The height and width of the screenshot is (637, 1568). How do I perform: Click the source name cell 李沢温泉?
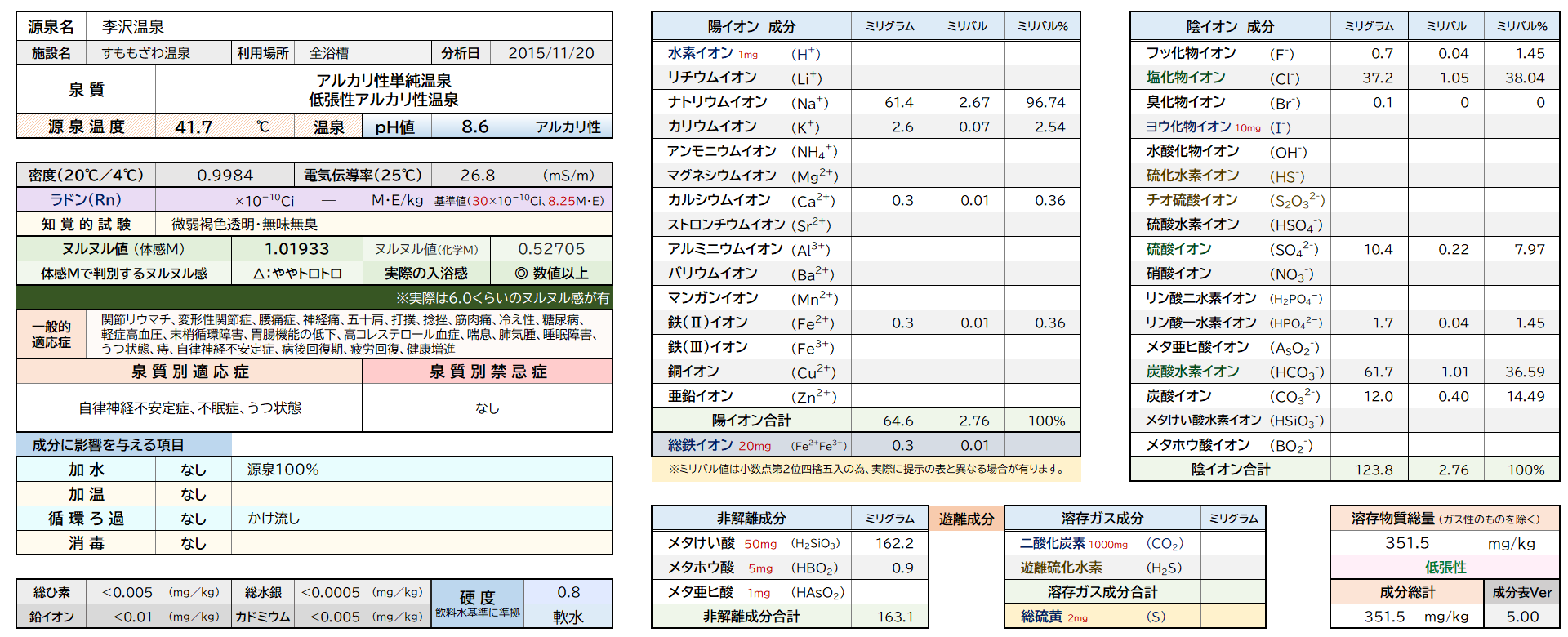133,27
